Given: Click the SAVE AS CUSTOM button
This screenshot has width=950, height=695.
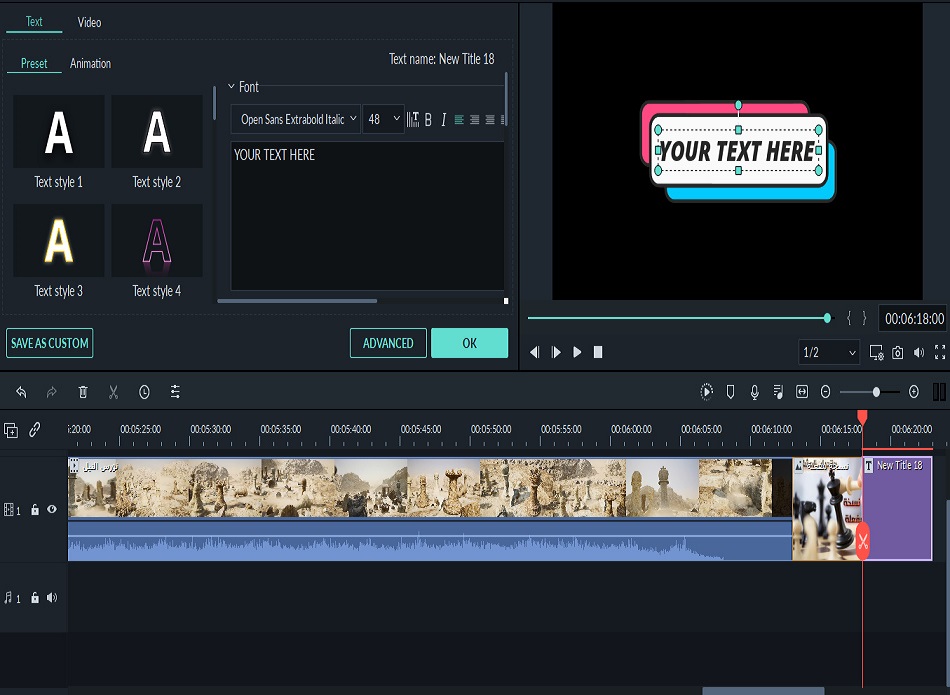Looking at the screenshot, I should 50,343.
